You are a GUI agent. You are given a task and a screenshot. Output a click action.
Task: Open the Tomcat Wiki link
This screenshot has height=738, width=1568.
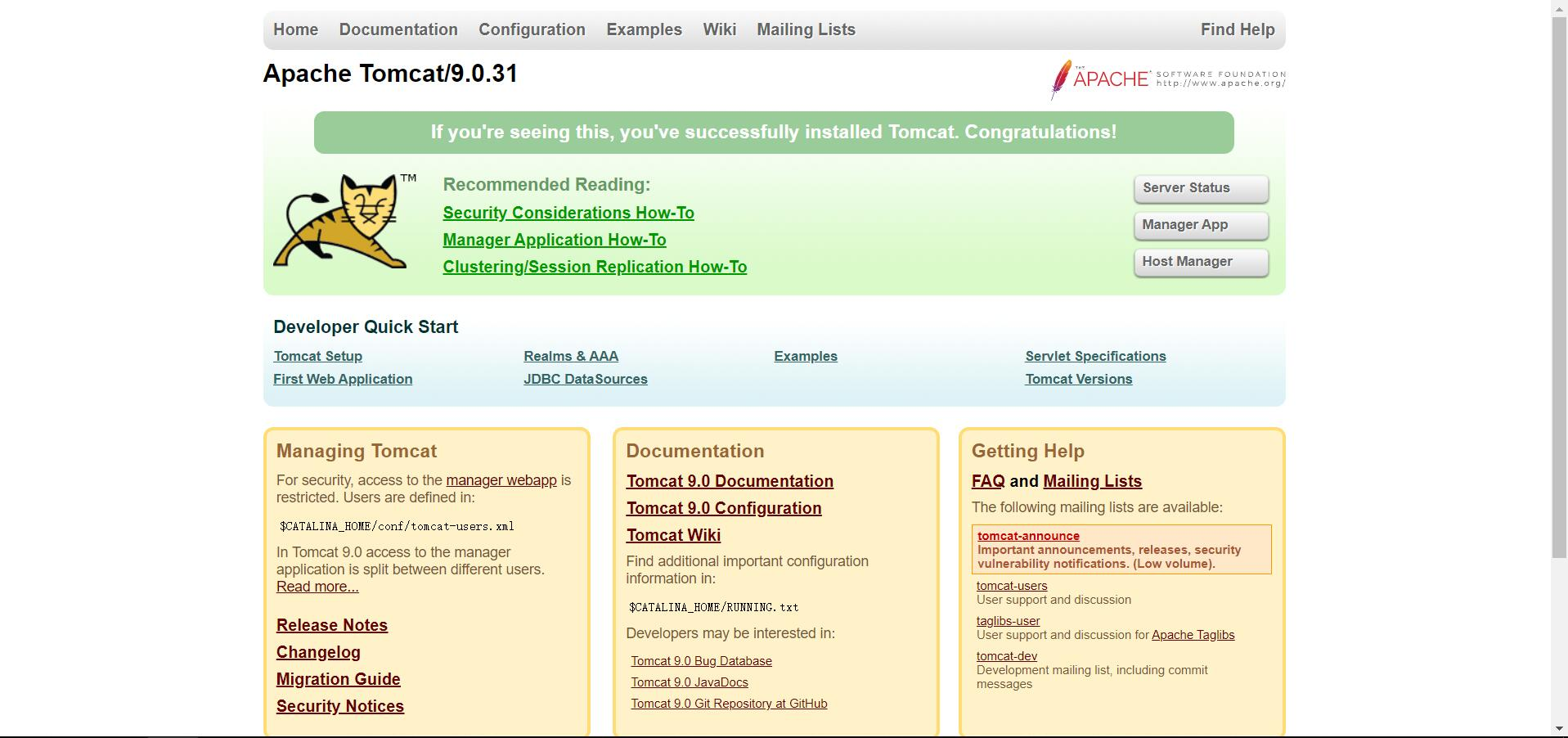[673, 535]
